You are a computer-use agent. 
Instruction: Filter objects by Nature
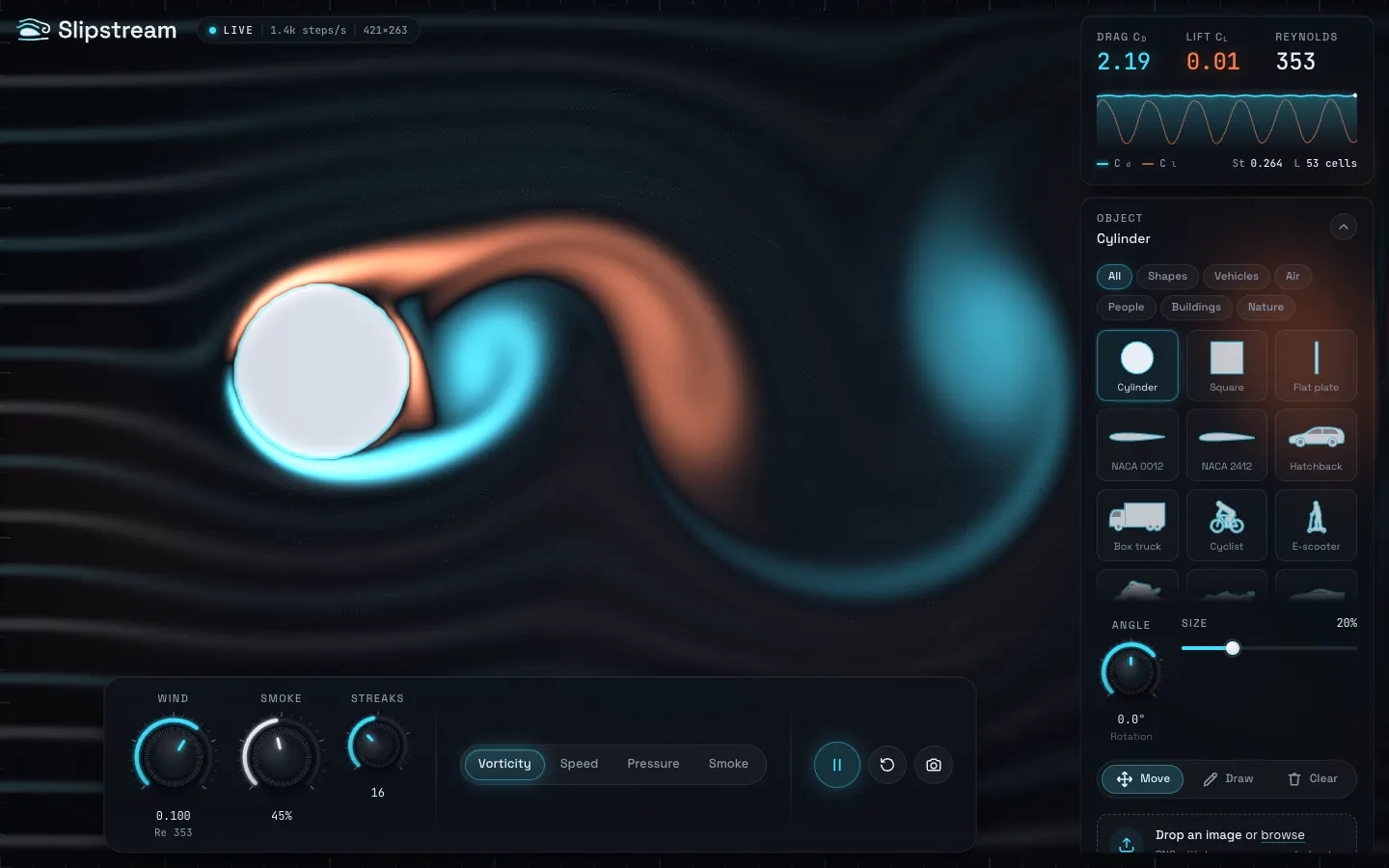pos(1266,308)
